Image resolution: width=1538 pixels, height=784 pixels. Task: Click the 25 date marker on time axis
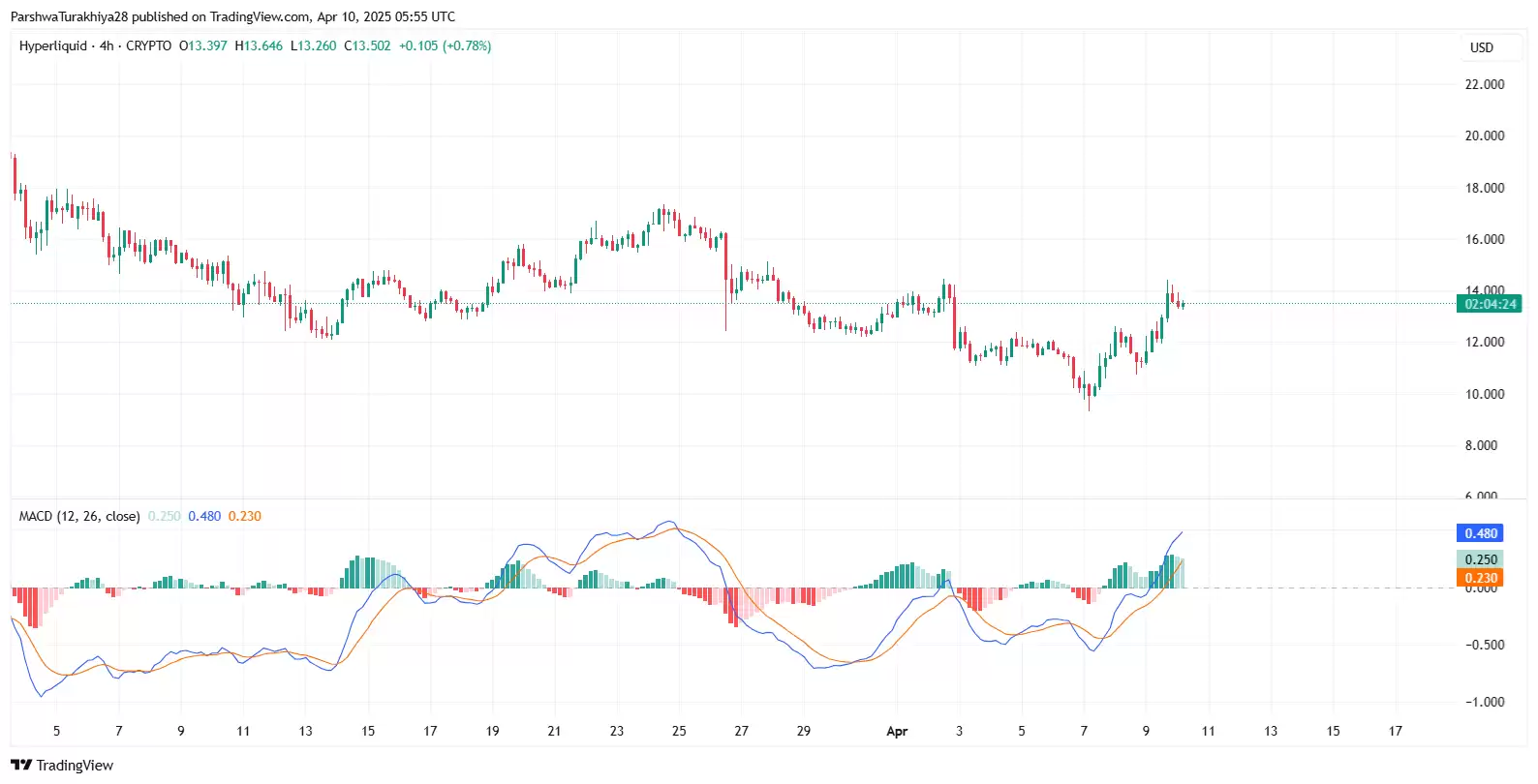[x=679, y=731]
